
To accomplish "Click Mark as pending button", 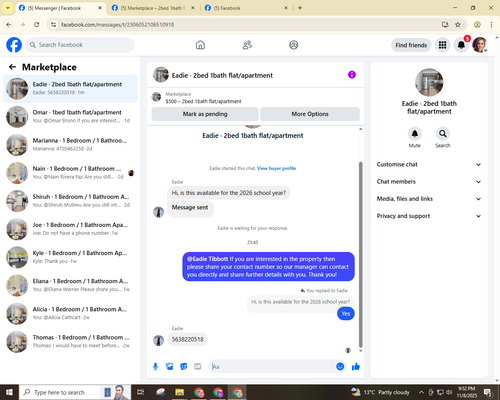I will coord(205,114).
